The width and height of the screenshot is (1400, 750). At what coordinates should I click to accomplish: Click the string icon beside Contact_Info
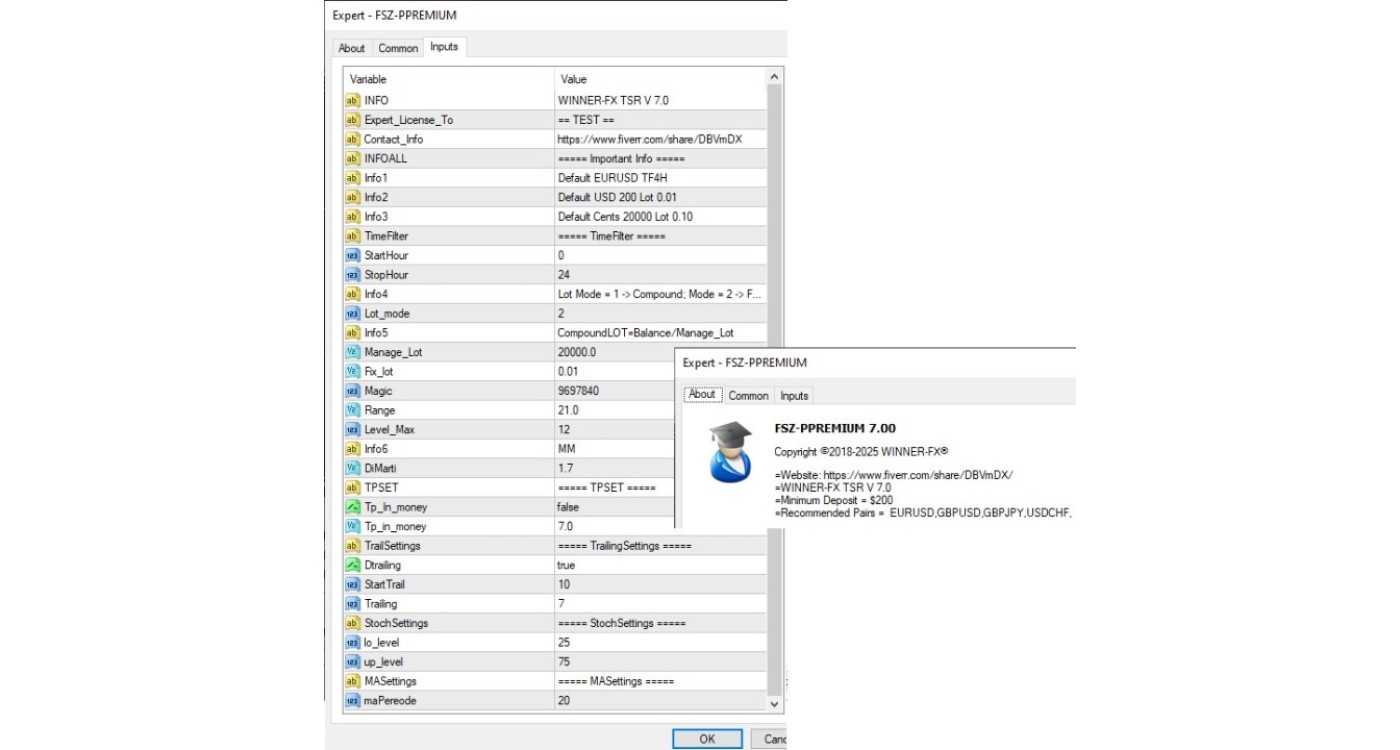(x=352, y=139)
